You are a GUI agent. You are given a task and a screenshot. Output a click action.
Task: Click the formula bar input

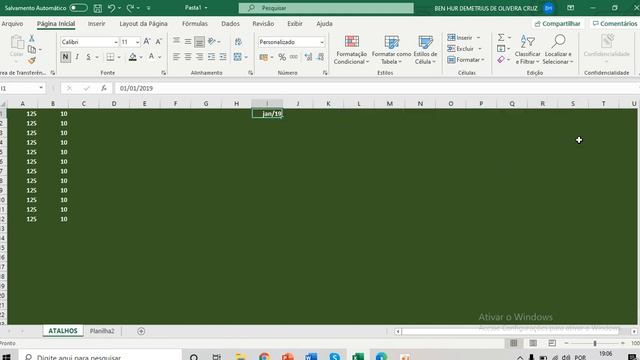click(376, 88)
